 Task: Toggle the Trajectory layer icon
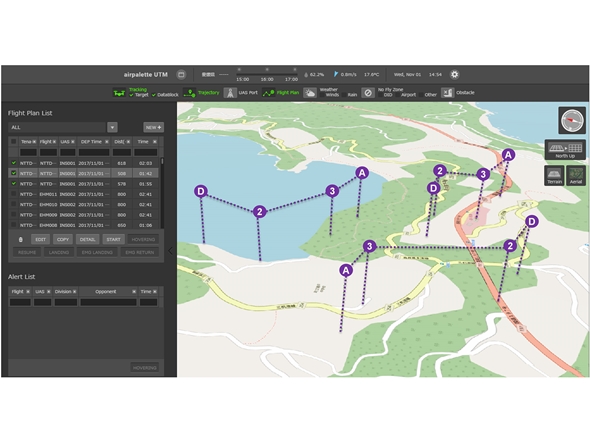pyautogui.click(x=189, y=93)
